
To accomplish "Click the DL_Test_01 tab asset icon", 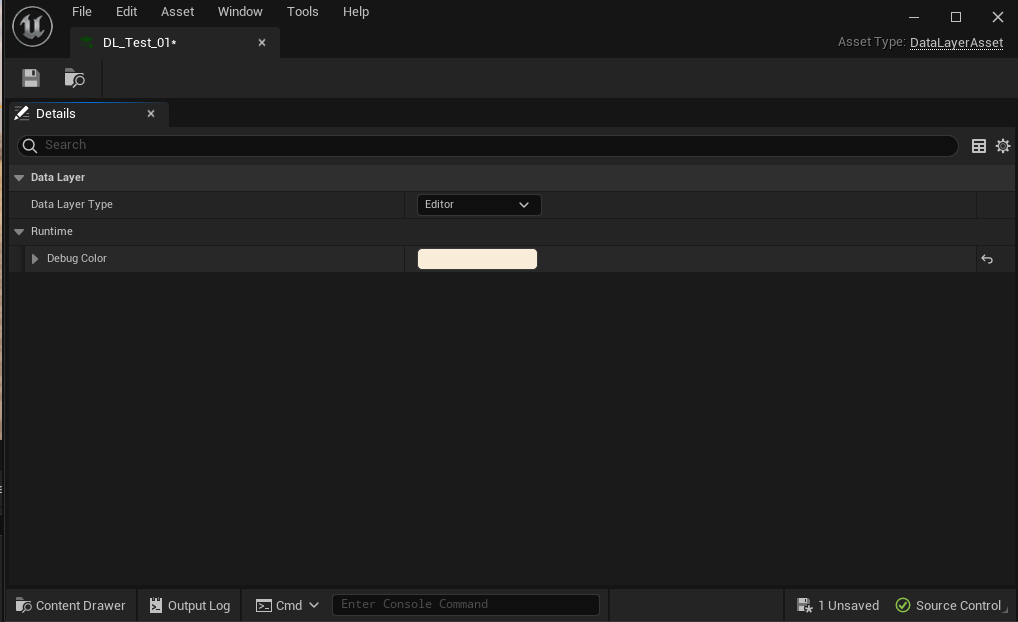I will [x=86, y=43].
